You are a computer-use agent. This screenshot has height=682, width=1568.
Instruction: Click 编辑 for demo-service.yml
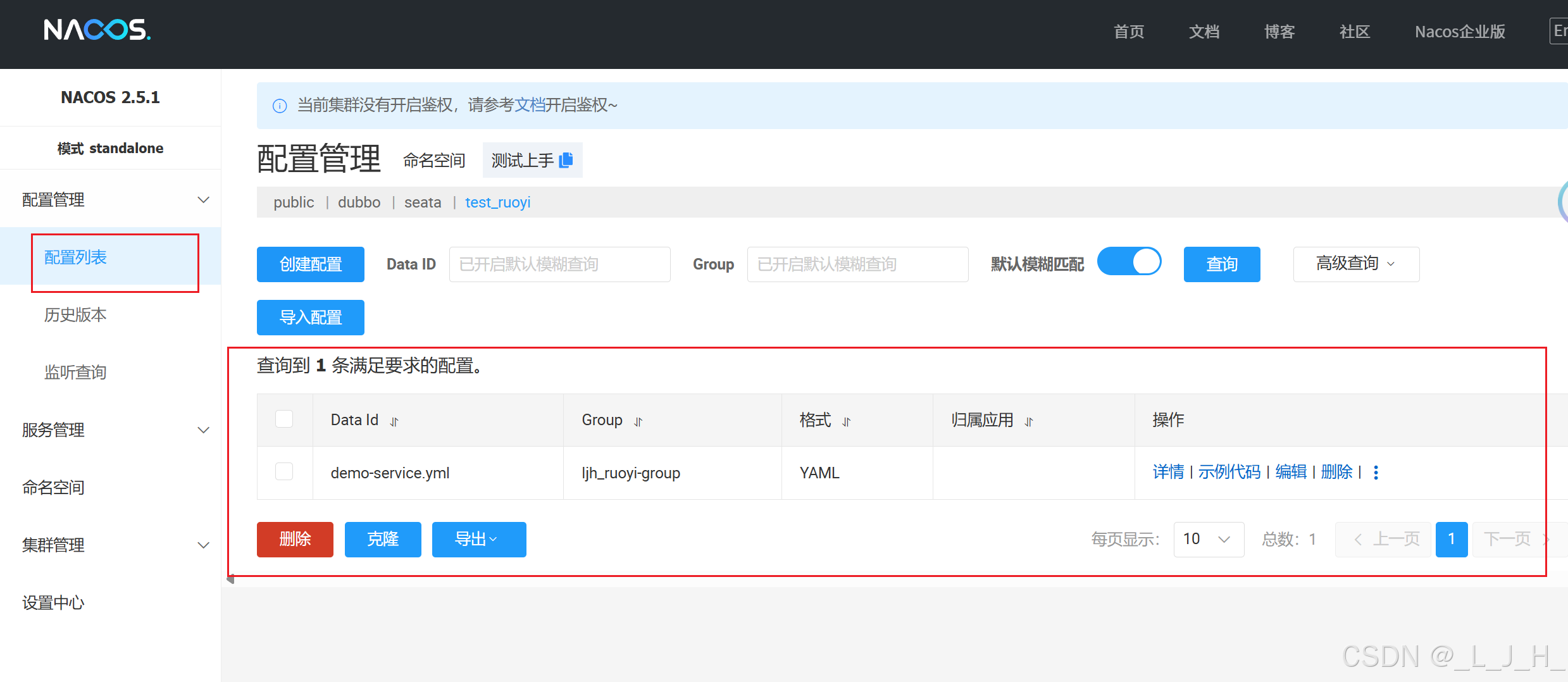click(1291, 472)
